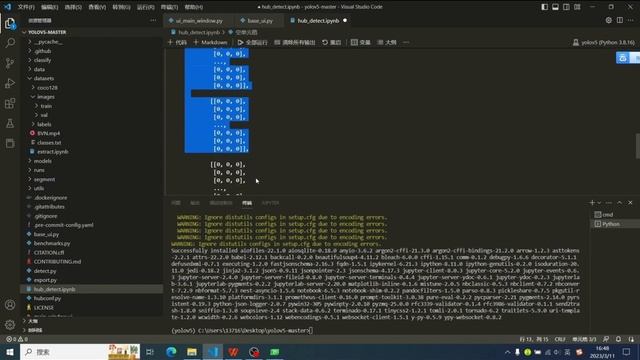Open the Explorer view in activity bar
Viewport: 640px width, 360px height.
(10, 24)
